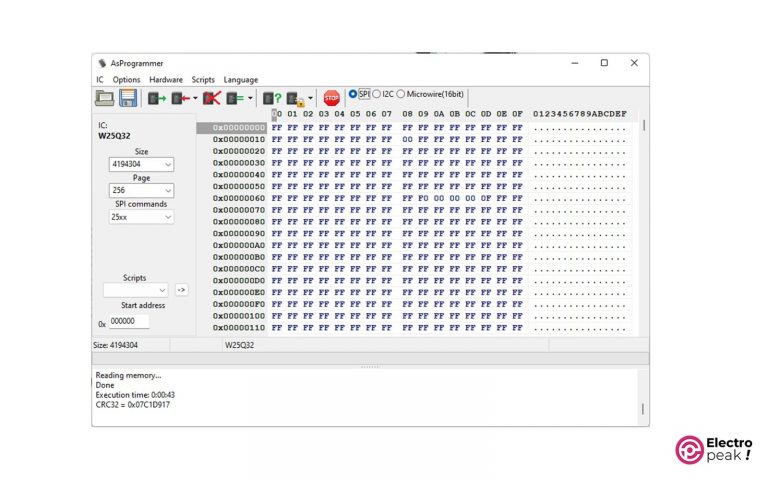
Task: Click the address row 0x00000100
Action: (x=239, y=315)
